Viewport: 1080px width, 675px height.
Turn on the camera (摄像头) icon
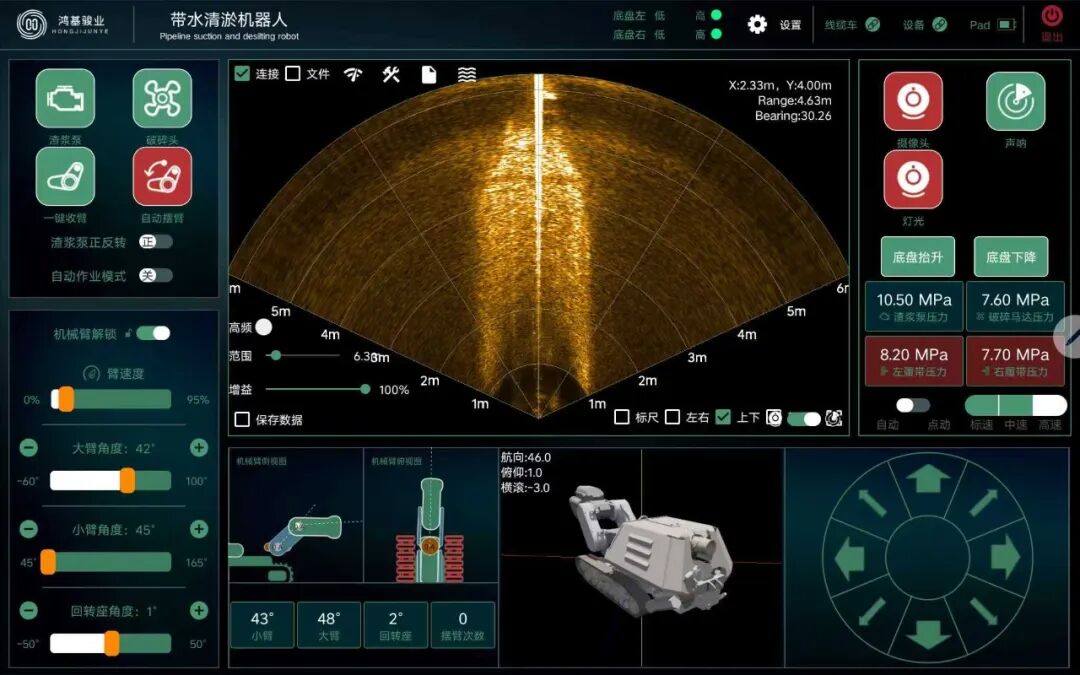click(912, 101)
